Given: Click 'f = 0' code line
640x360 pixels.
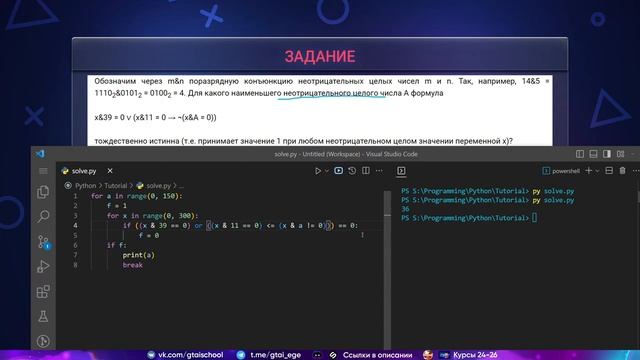Looking at the screenshot, I should tap(149, 236).
